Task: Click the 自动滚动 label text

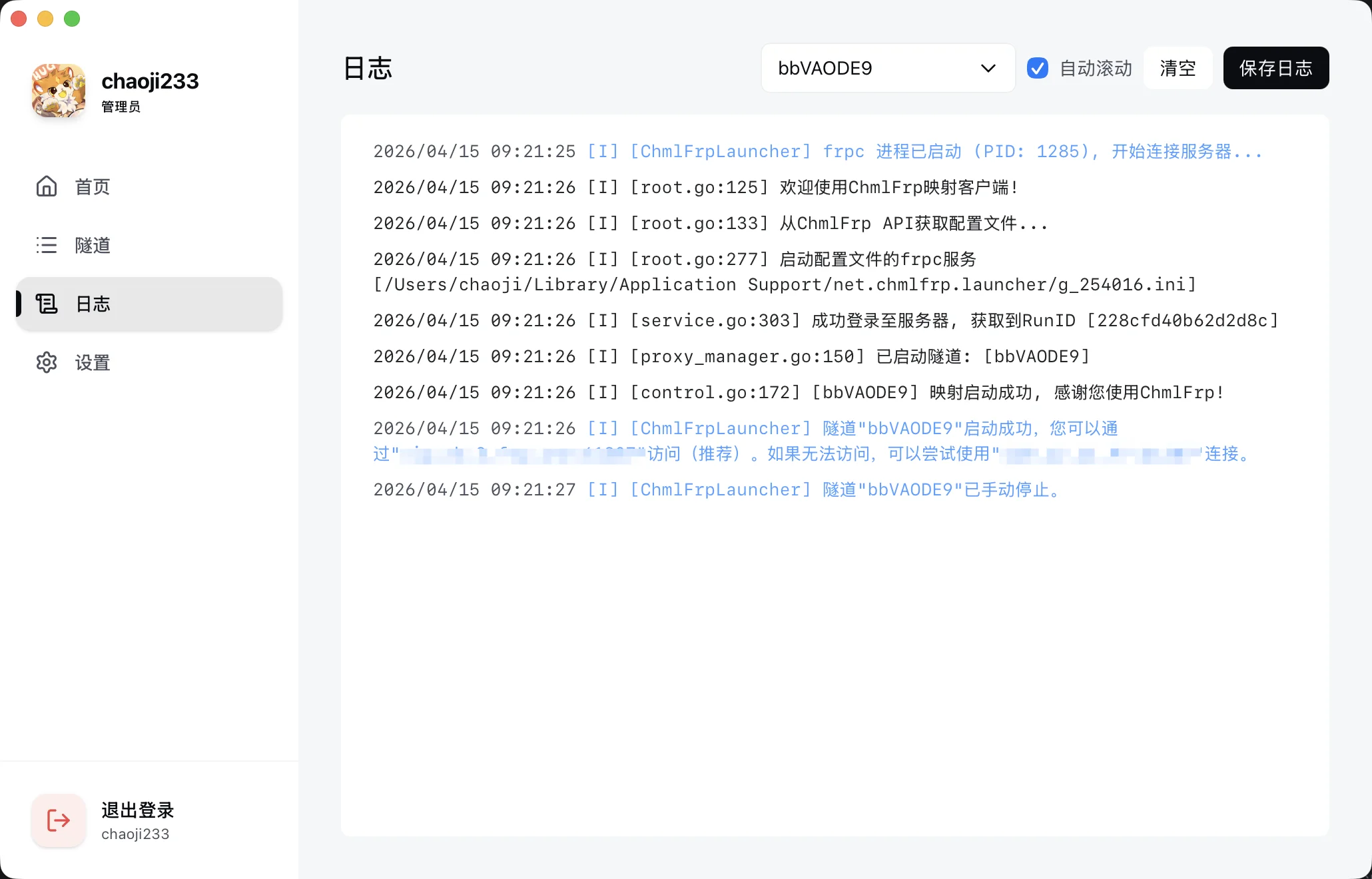Action: 1096,68
